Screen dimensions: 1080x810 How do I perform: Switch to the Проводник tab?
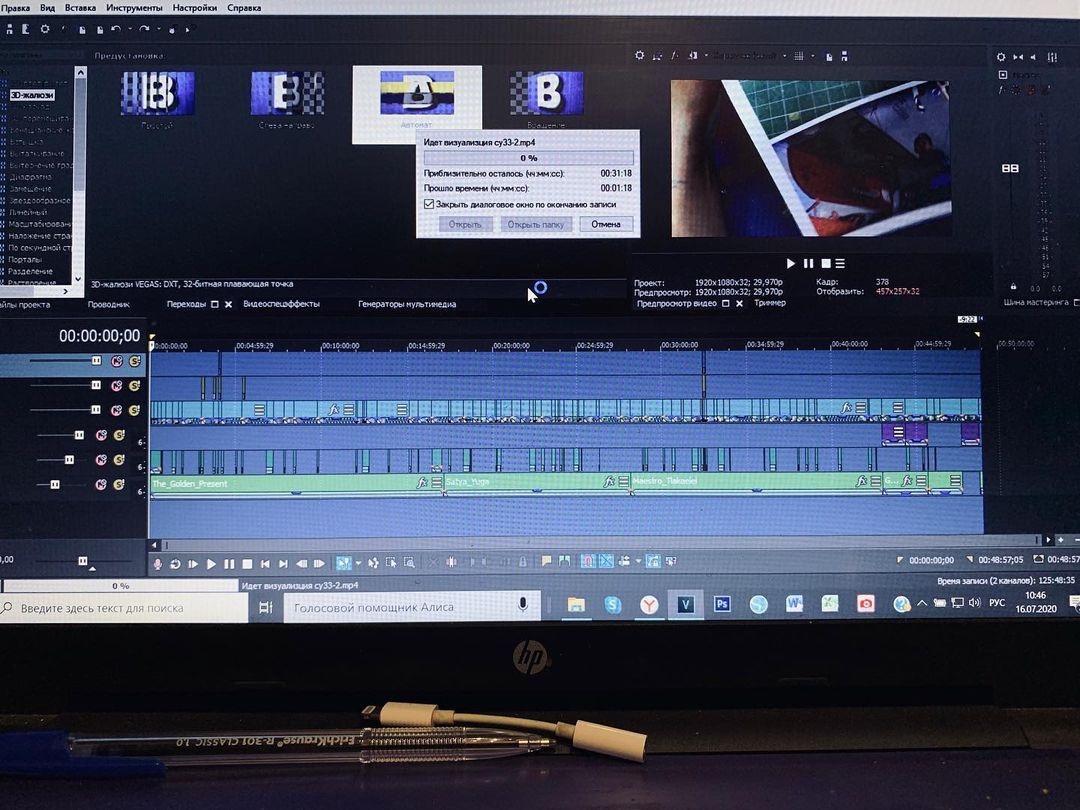click(x=109, y=304)
